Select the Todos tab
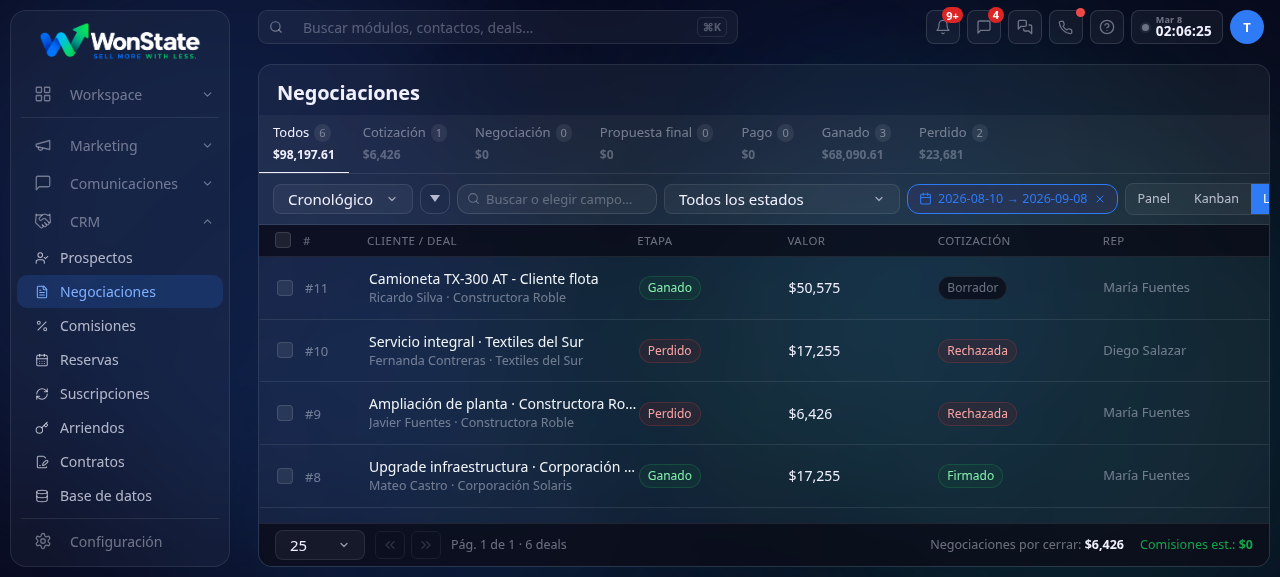 (x=304, y=143)
